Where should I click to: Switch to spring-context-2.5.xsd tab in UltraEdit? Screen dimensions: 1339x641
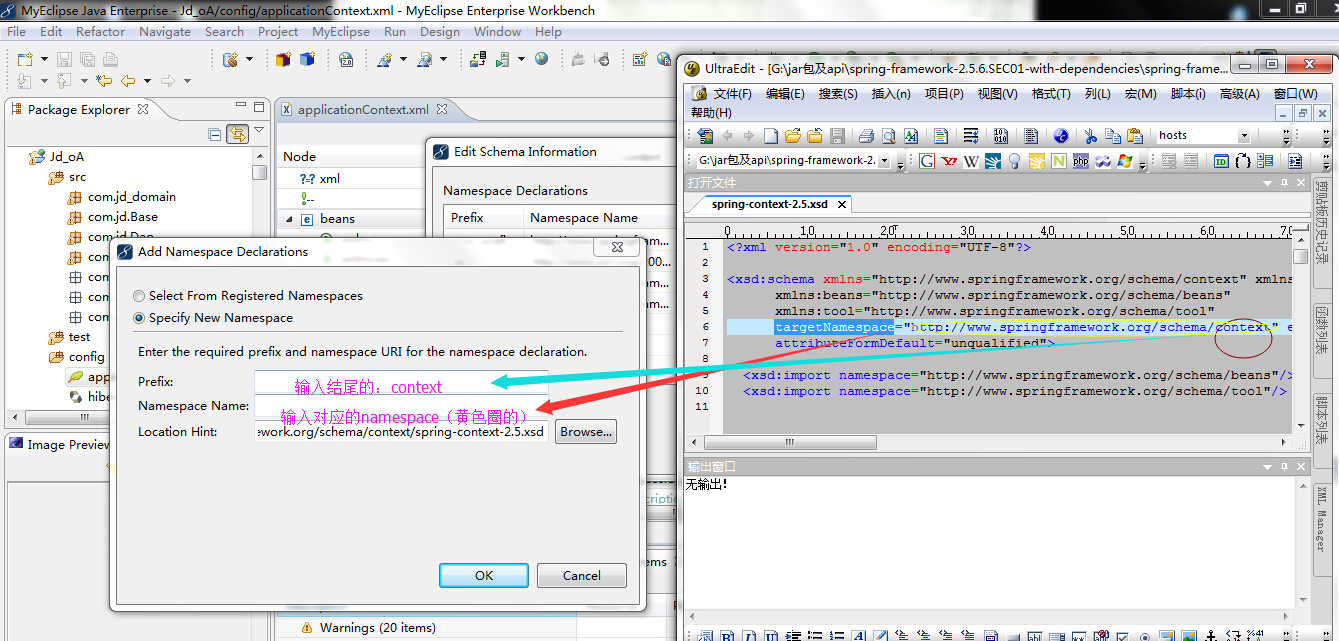click(x=770, y=203)
